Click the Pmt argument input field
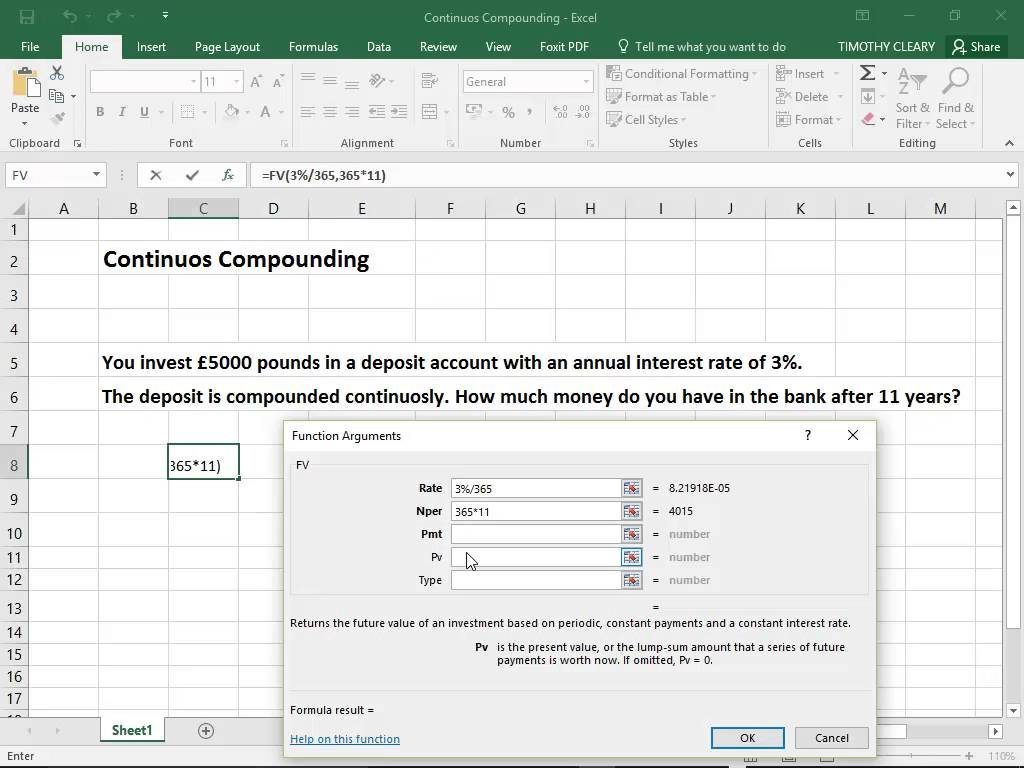Viewport: 1024px width, 768px height. (x=535, y=534)
